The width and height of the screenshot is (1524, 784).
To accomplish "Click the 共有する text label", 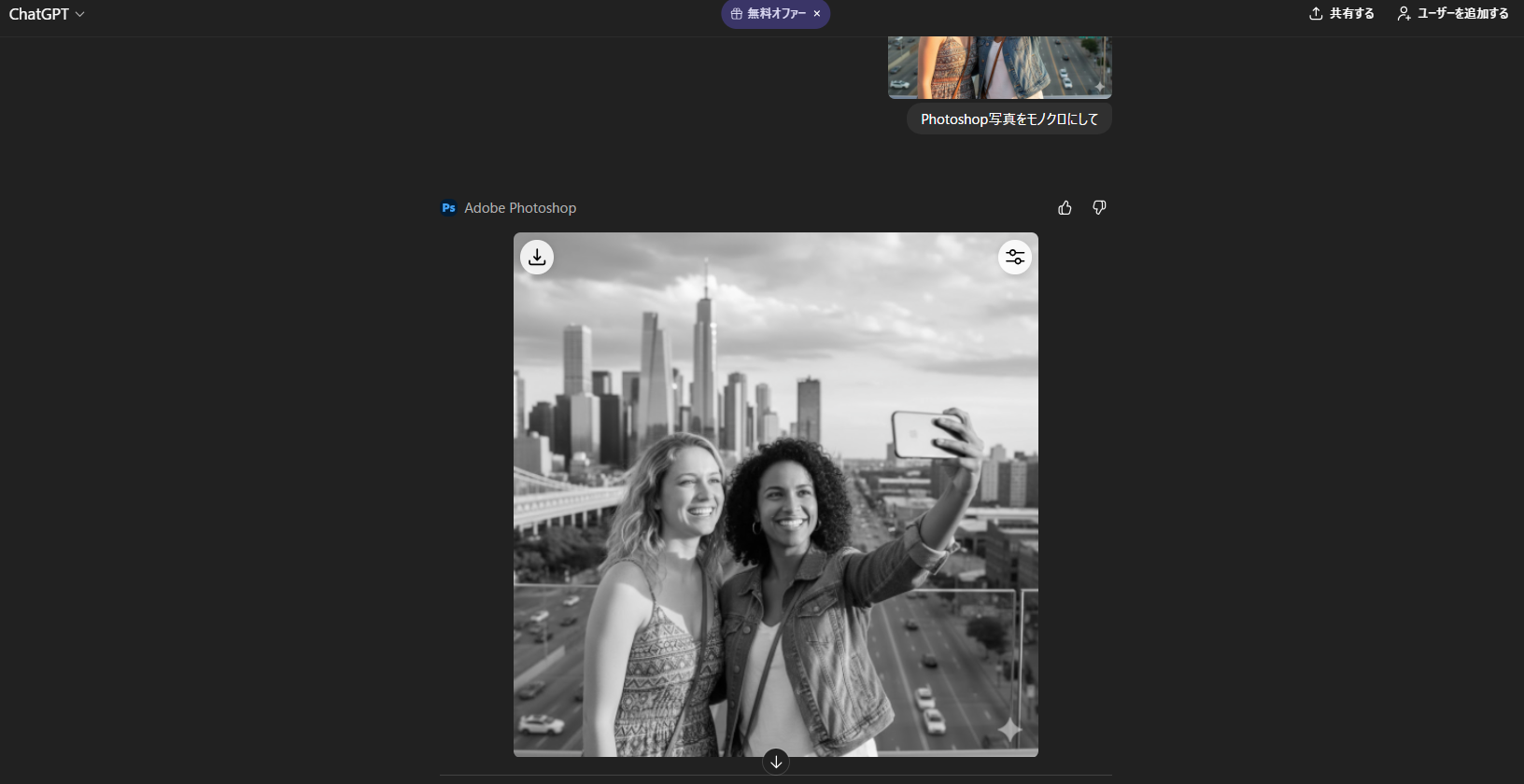I will (x=1351, y=14).
